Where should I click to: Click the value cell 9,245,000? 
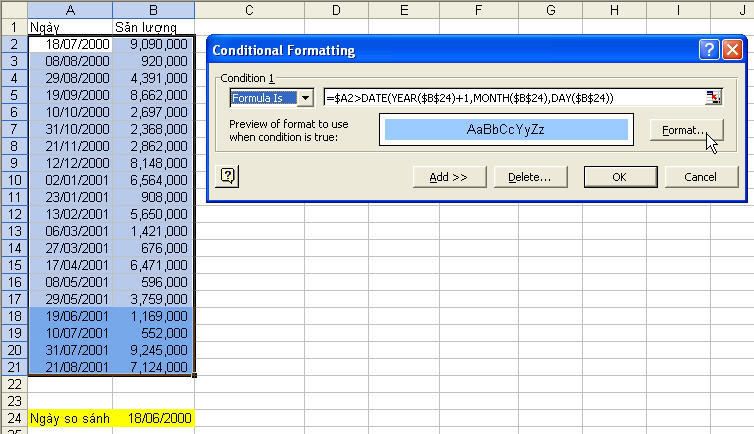[153, 350]
